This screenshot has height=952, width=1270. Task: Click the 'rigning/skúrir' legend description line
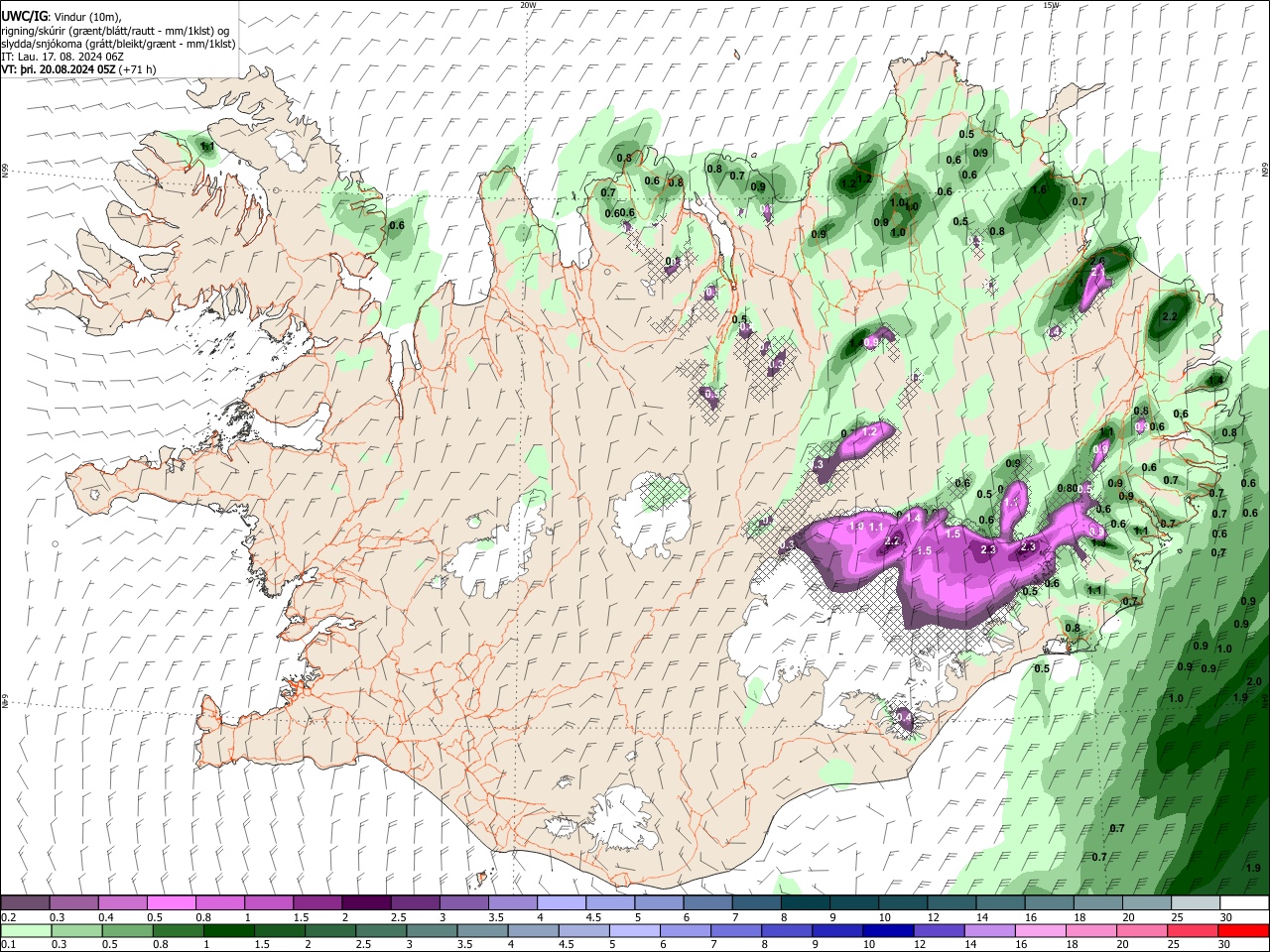[x=115, y=31]
